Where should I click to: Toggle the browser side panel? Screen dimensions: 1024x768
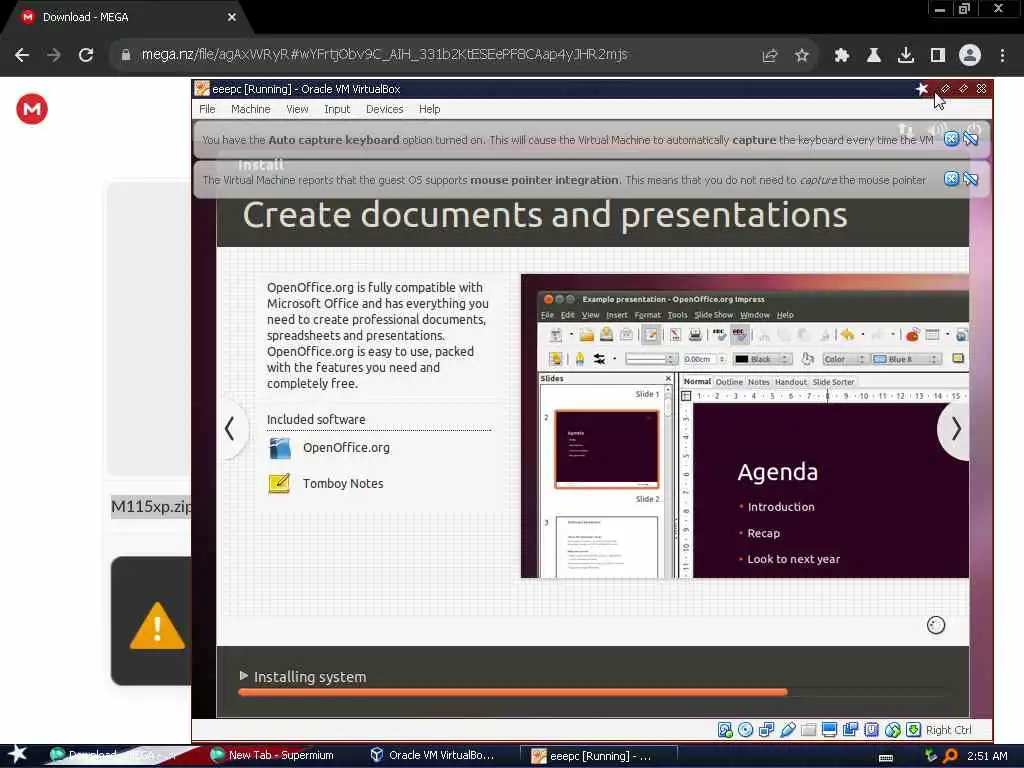[x=938, y=56]
